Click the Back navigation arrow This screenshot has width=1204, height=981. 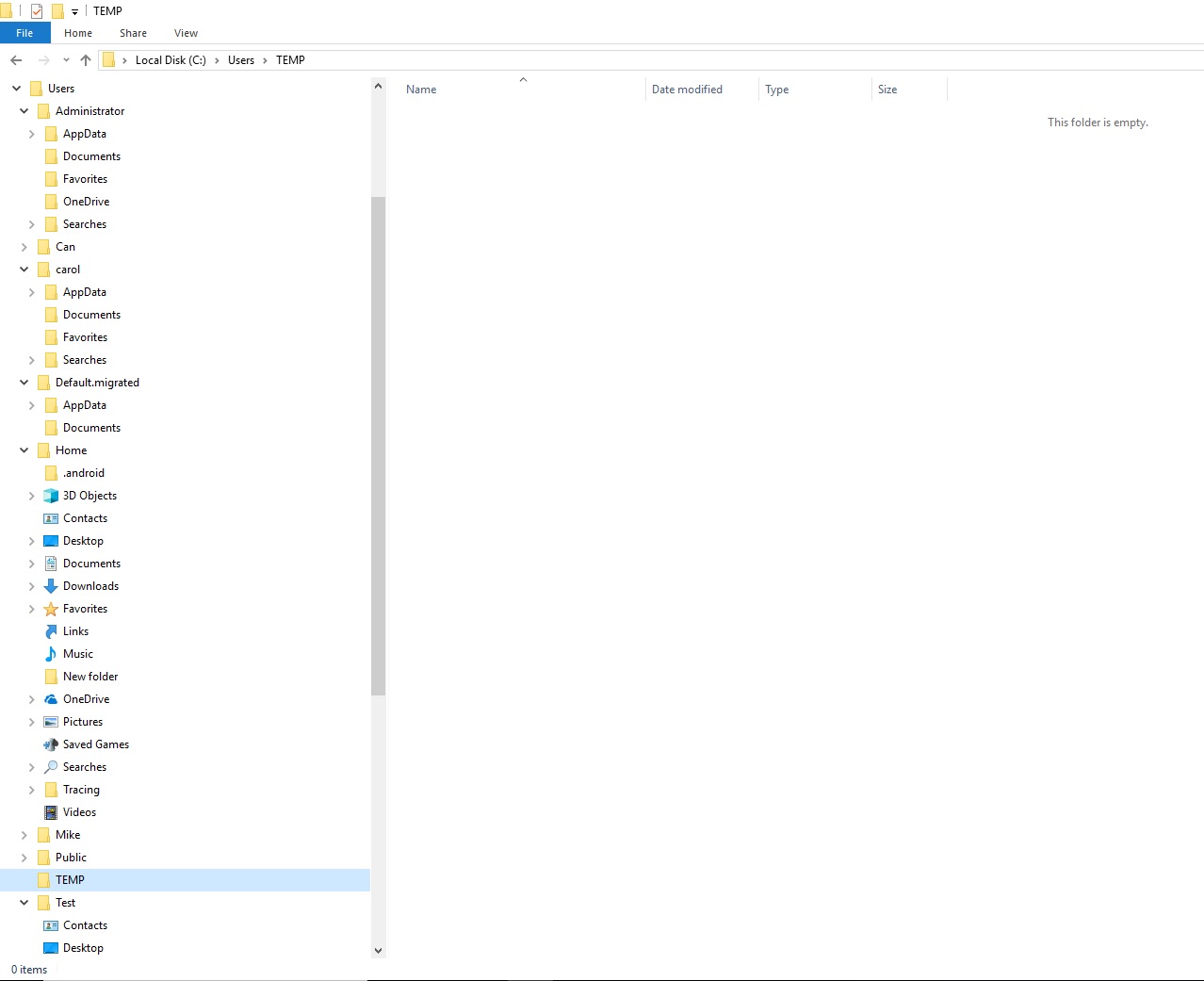pyautogui.click(x=16, y=60)
